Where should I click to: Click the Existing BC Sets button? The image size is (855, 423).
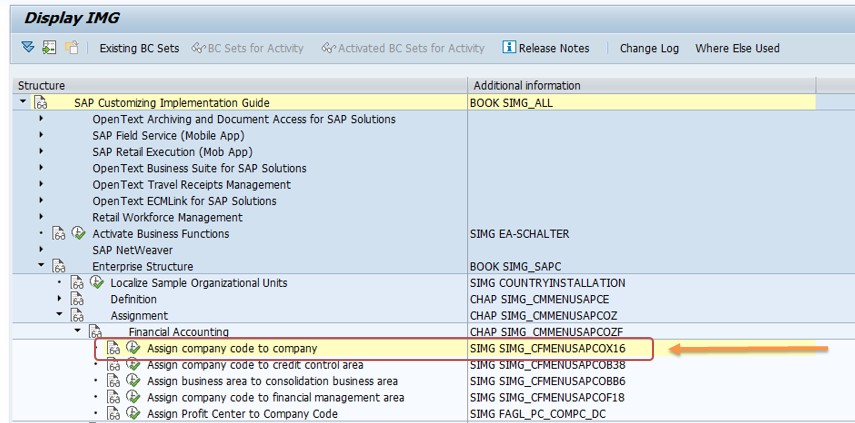point(139,48)
